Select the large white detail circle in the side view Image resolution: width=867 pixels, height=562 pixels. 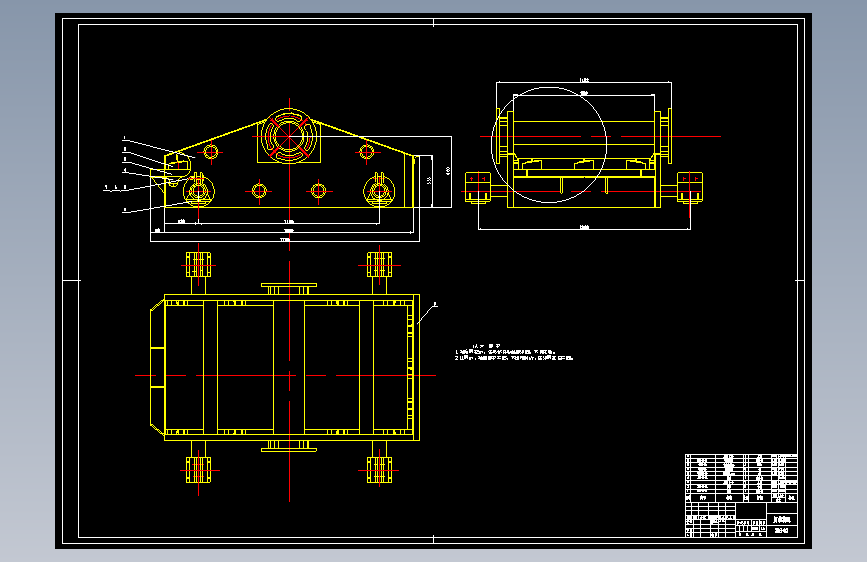pyautogui.click(x=549, y=145)
